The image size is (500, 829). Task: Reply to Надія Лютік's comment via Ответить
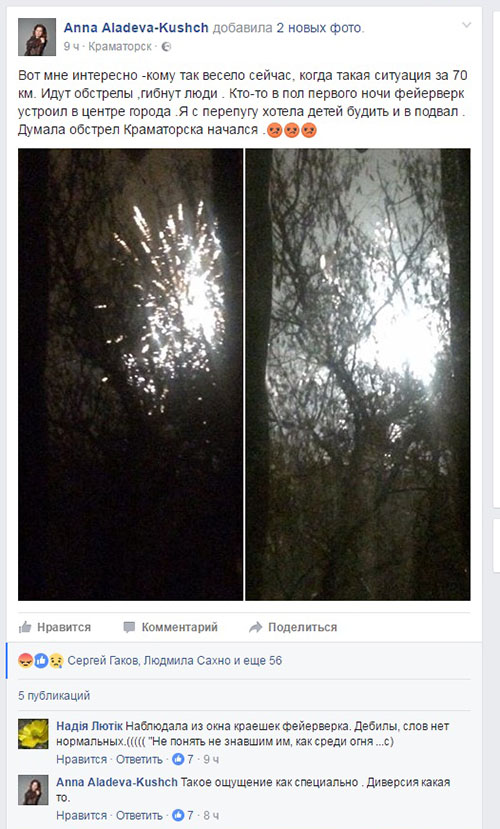click(x=139, y=759)
